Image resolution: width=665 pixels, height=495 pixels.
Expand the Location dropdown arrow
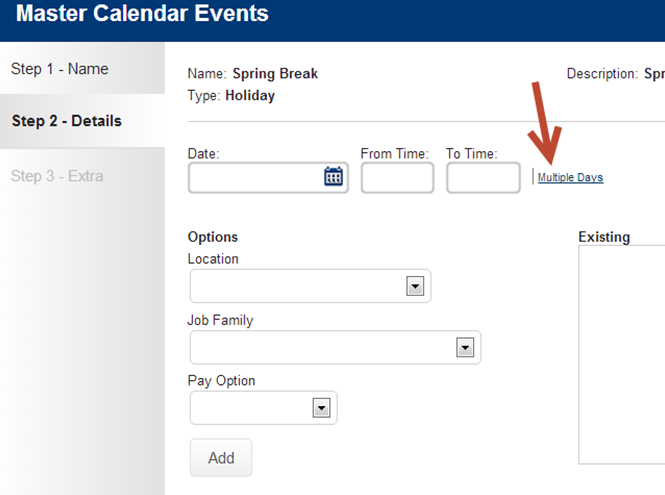pyautogui.click(x=415, y=286)
